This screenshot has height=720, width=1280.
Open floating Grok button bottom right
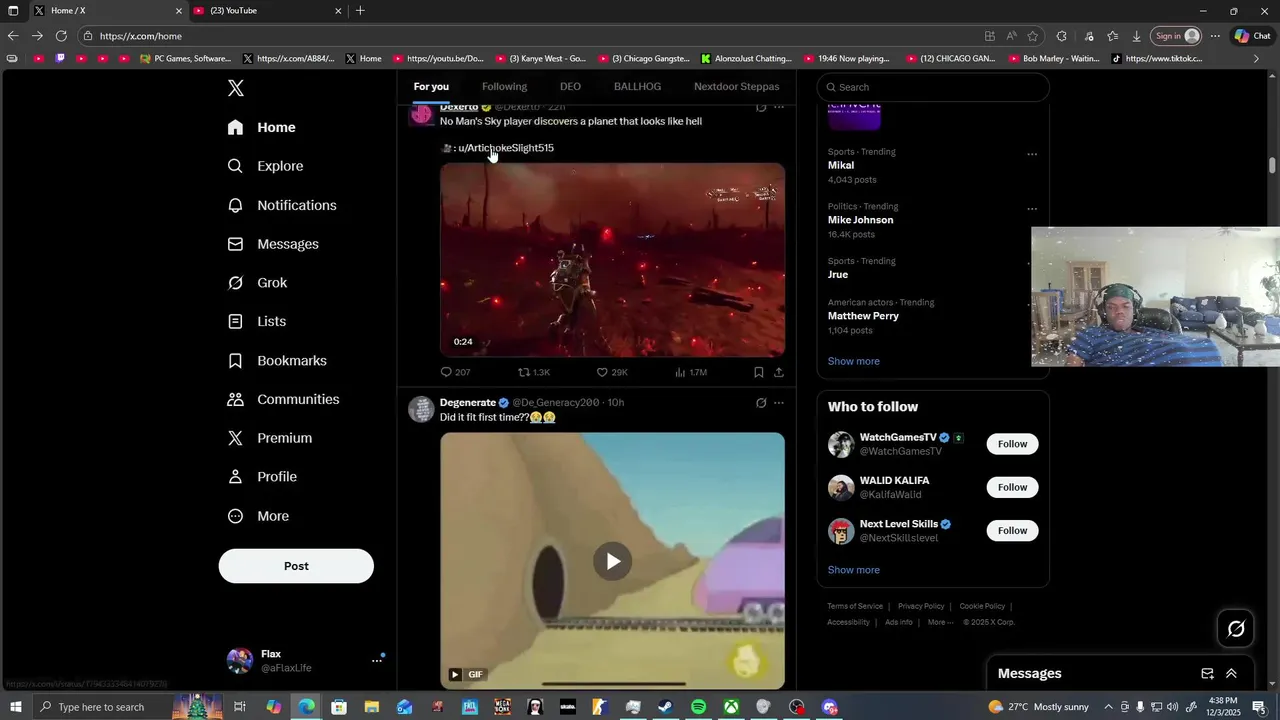coord(1236,629)
